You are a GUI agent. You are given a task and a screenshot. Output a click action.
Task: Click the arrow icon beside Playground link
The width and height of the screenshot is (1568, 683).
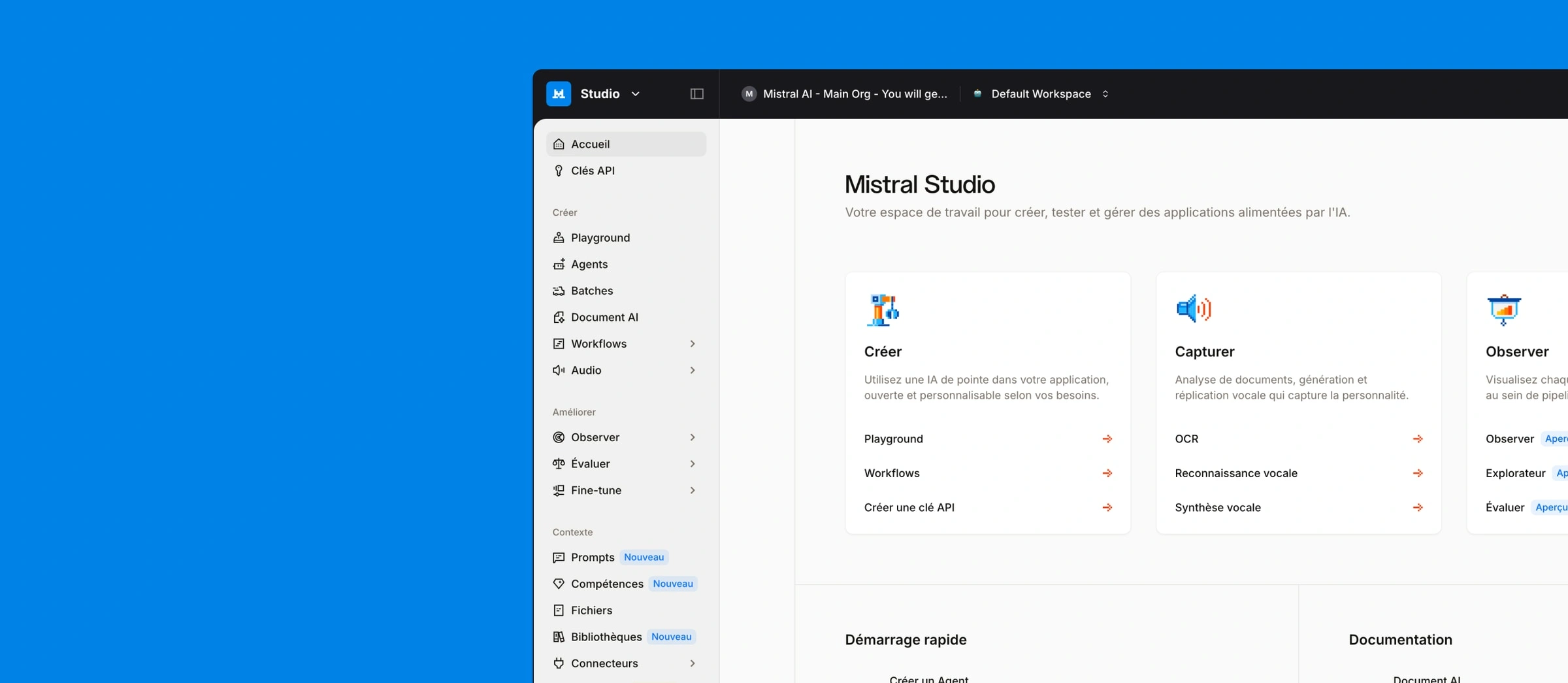click(1107, 439)
